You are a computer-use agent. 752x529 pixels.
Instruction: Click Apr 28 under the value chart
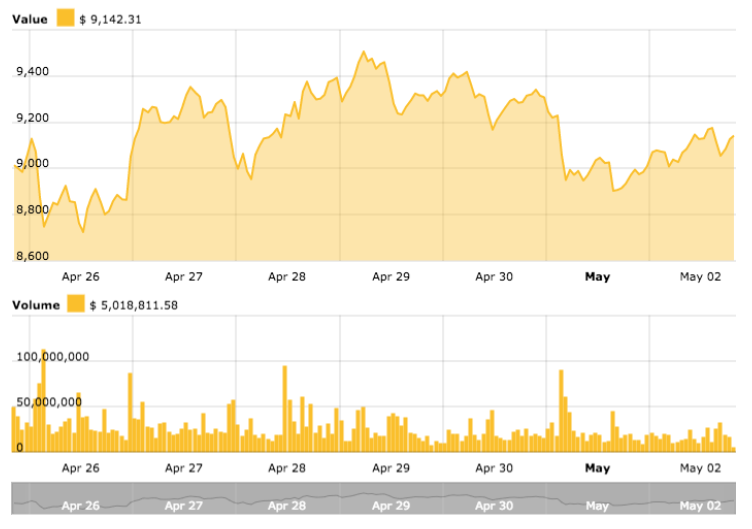pyautogui.click(x=287, y=277)
